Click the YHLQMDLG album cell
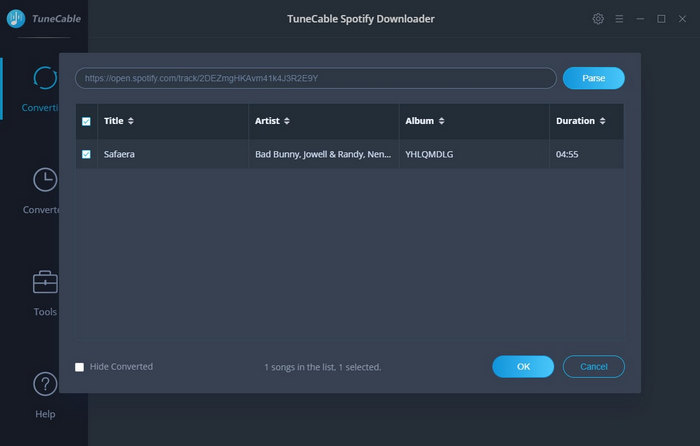Screen dimensions: 700x446 coord(474,154)
